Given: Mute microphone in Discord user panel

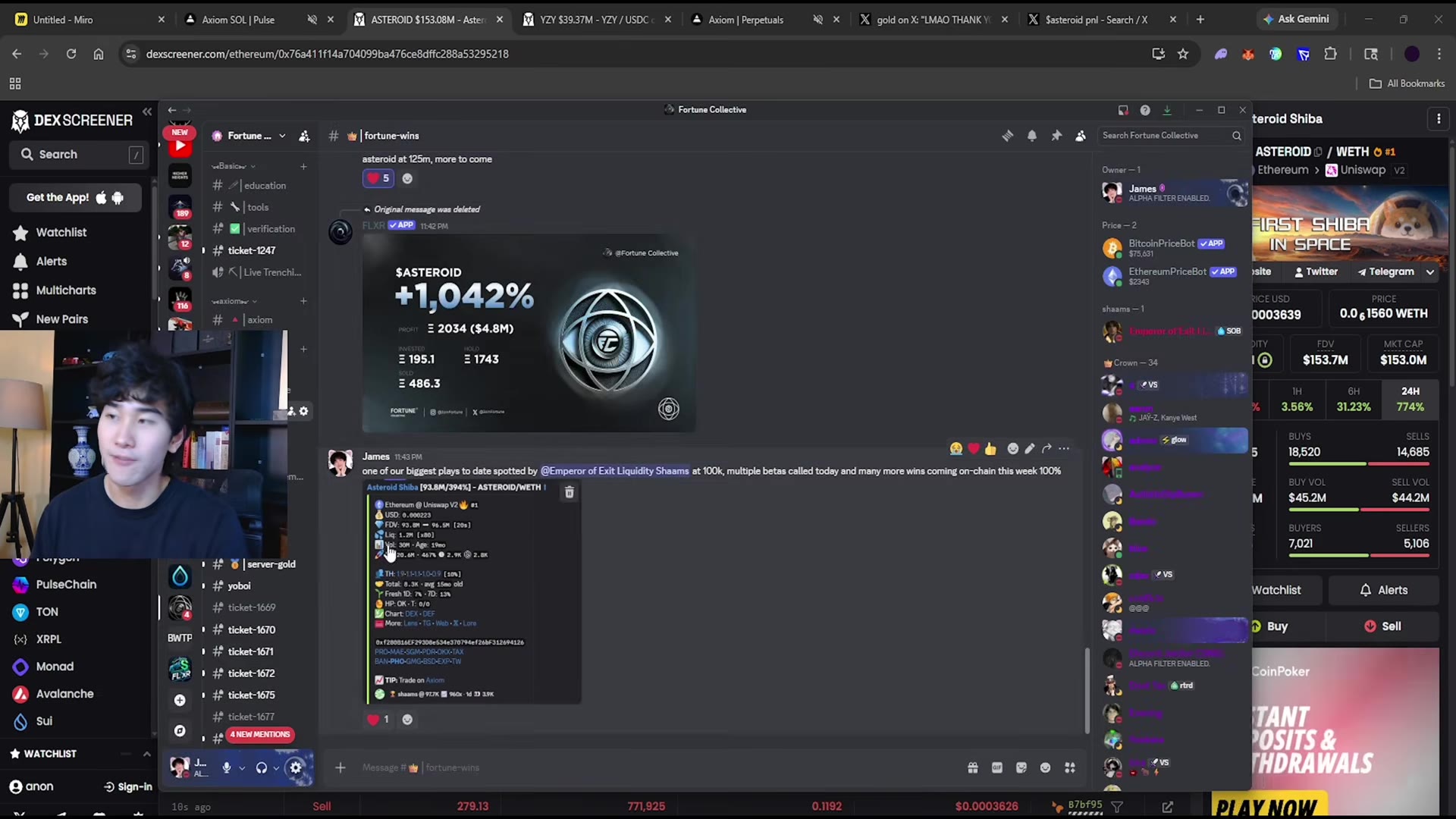Looking at the screenshot, I should [226, 767].
